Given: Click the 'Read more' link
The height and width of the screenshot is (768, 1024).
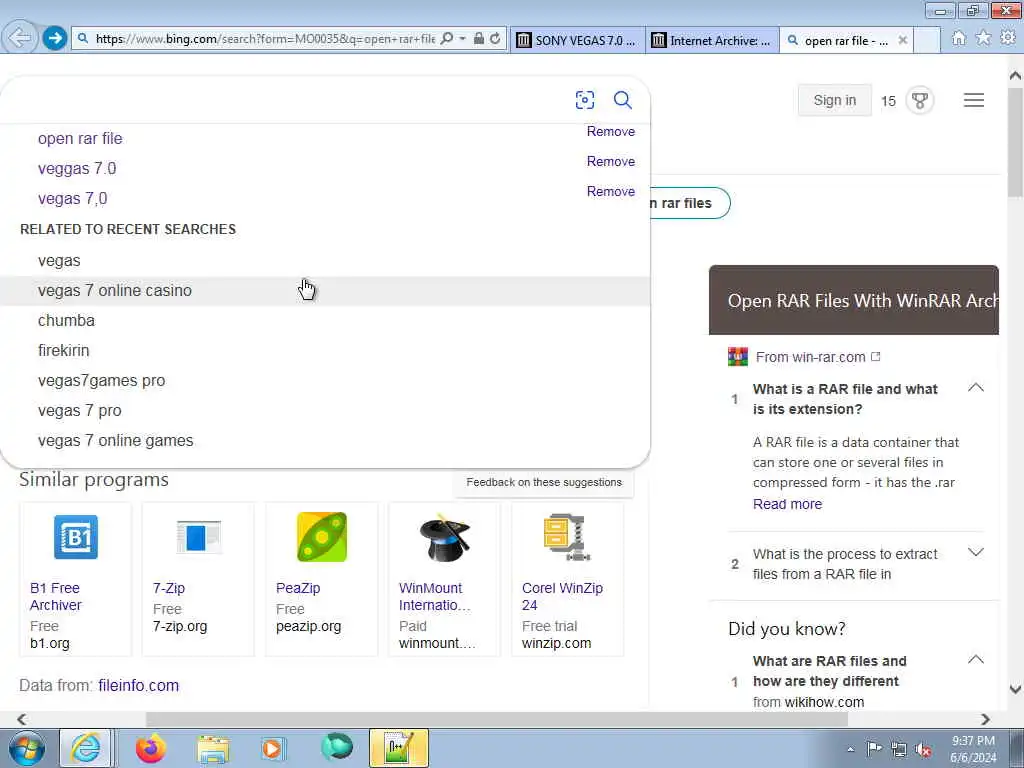Looking at the screenshot, I should point(787,504).
